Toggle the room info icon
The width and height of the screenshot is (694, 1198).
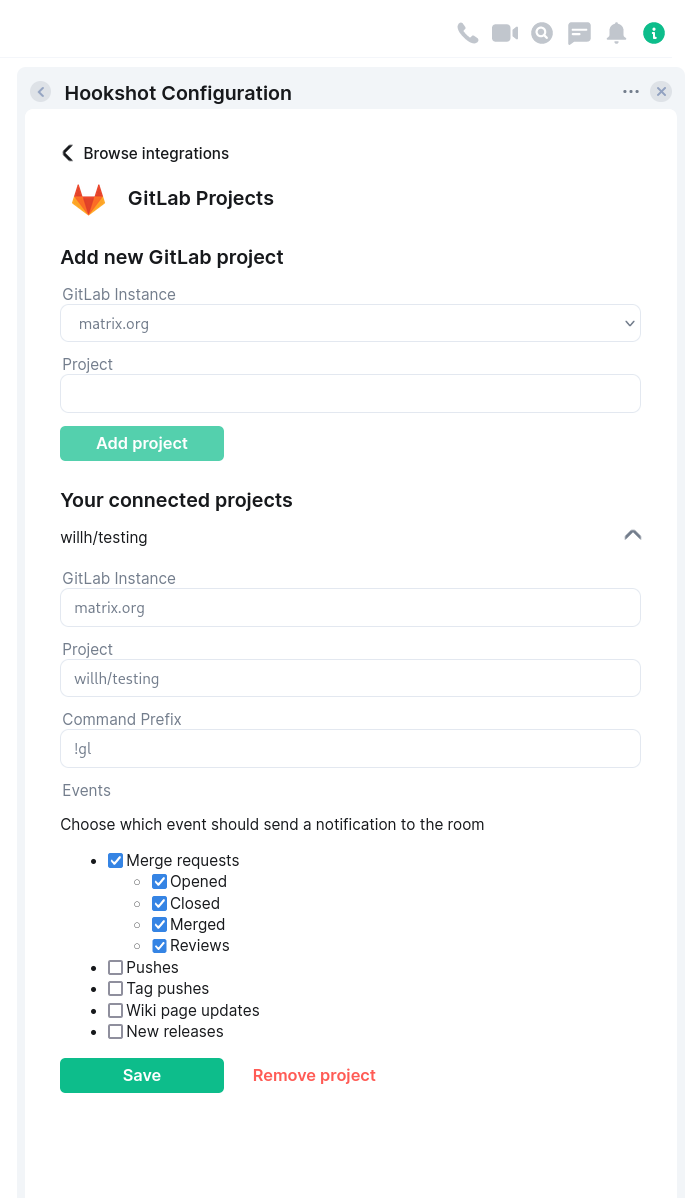pyautogui.click(x=654, y=33)
